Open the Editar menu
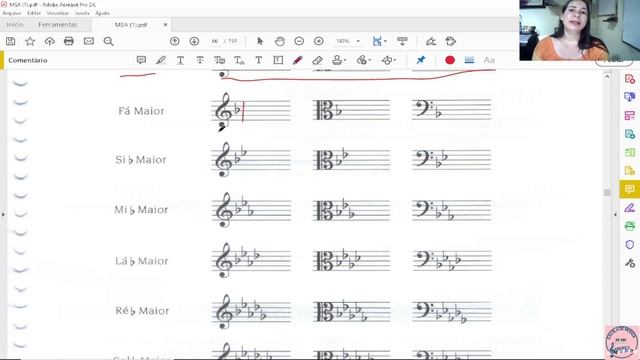This screenshot has height=360, width=640. (x=34, y=13)
